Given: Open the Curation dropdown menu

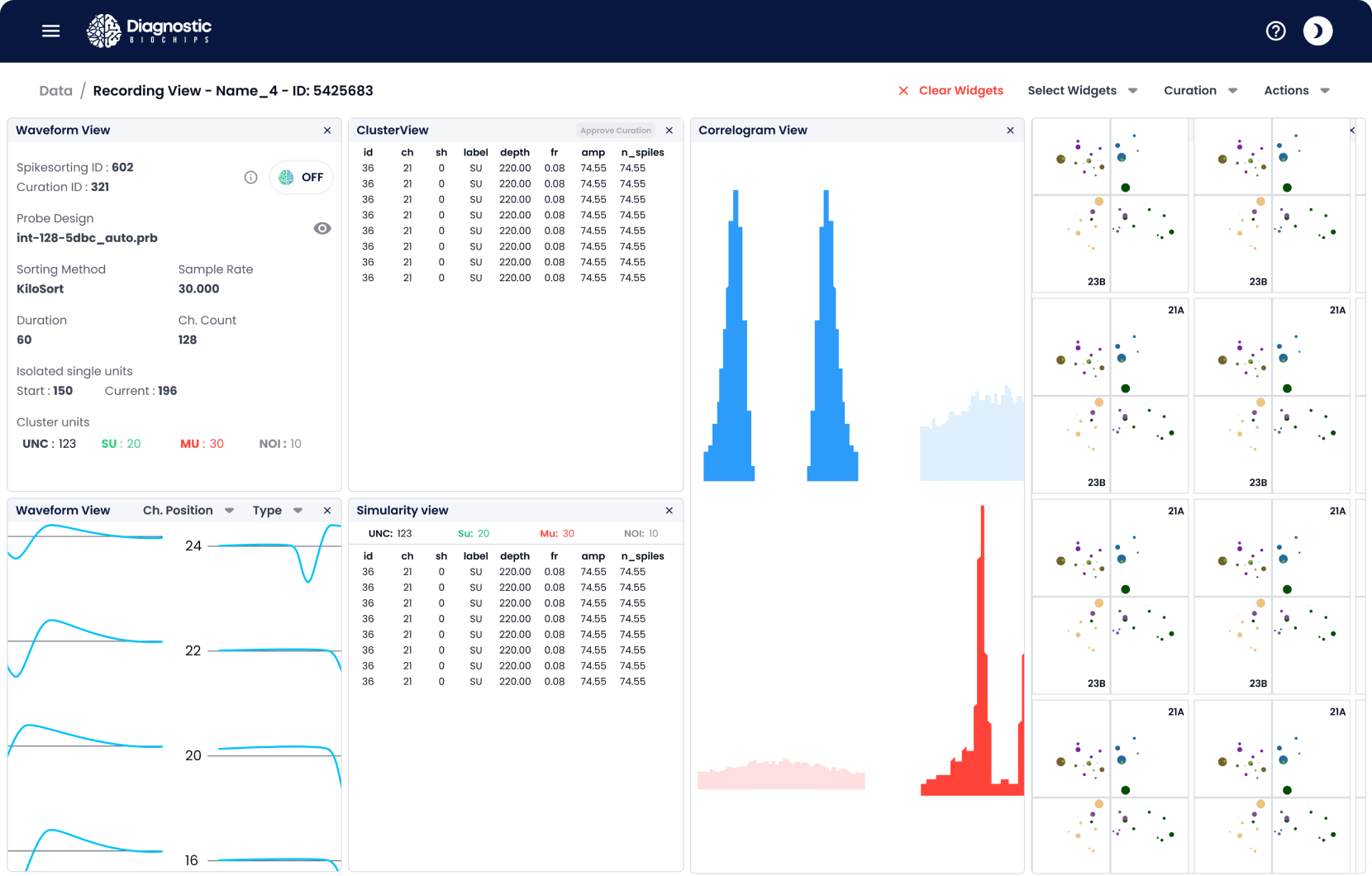Looking at the screenshot, I should pos(1200,91).
